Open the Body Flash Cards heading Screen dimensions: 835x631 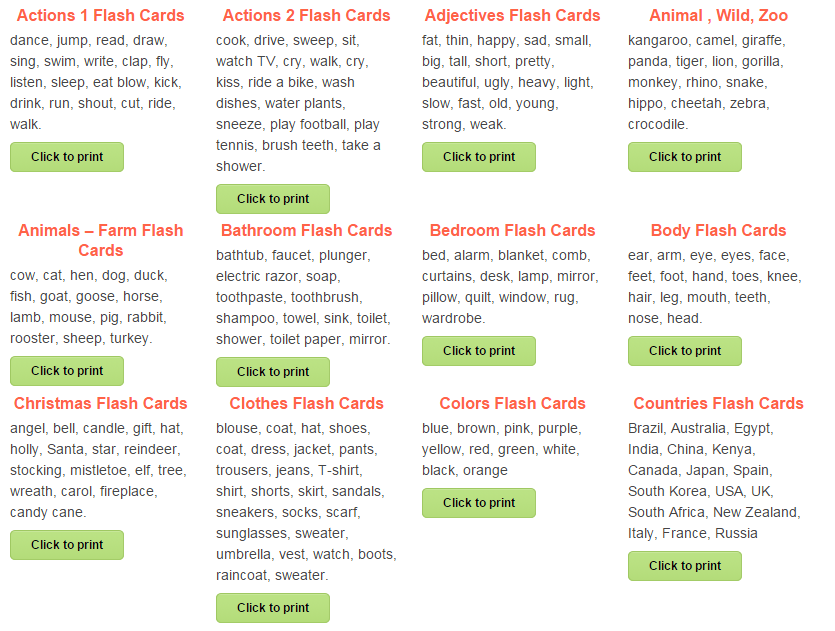[718, 231]
